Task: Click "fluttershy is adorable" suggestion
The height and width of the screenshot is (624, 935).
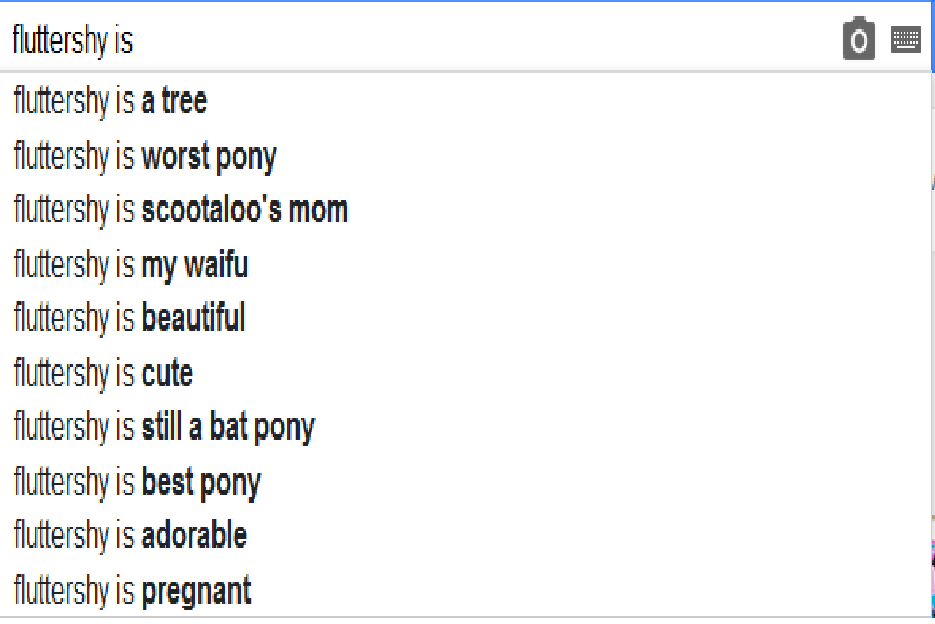Action: (130, 536)
